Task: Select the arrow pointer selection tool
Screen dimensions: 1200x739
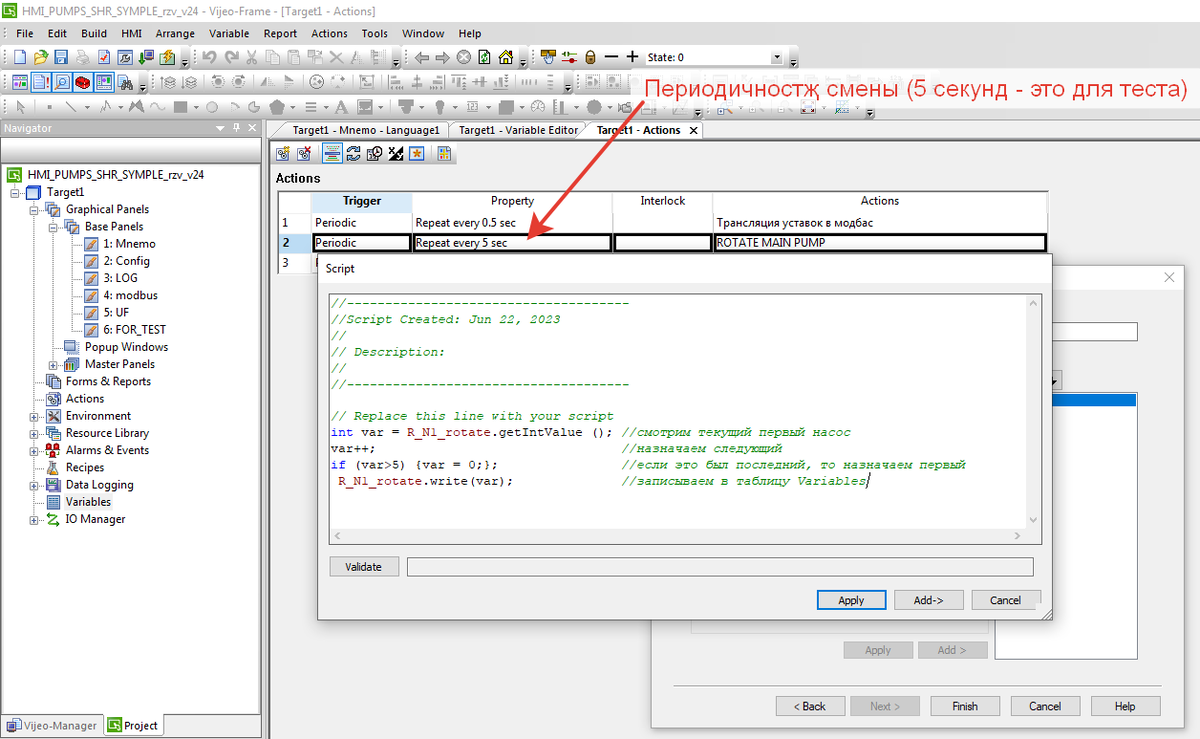Action: tap(21, 107)
